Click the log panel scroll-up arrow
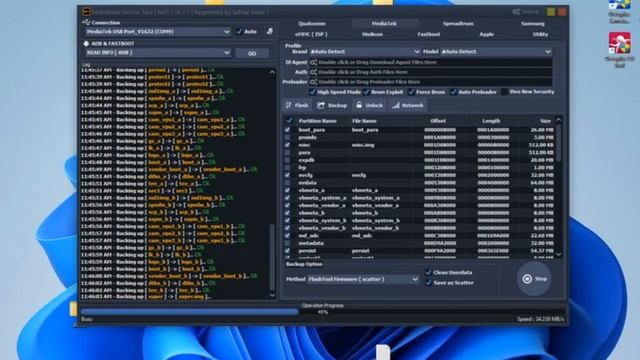This screenshot has width=640, height=360. [x=272, y=72]
